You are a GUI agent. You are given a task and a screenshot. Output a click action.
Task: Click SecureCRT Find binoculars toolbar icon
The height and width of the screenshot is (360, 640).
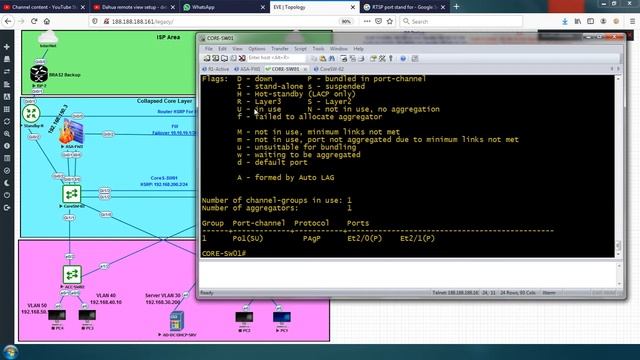point(332,58)
